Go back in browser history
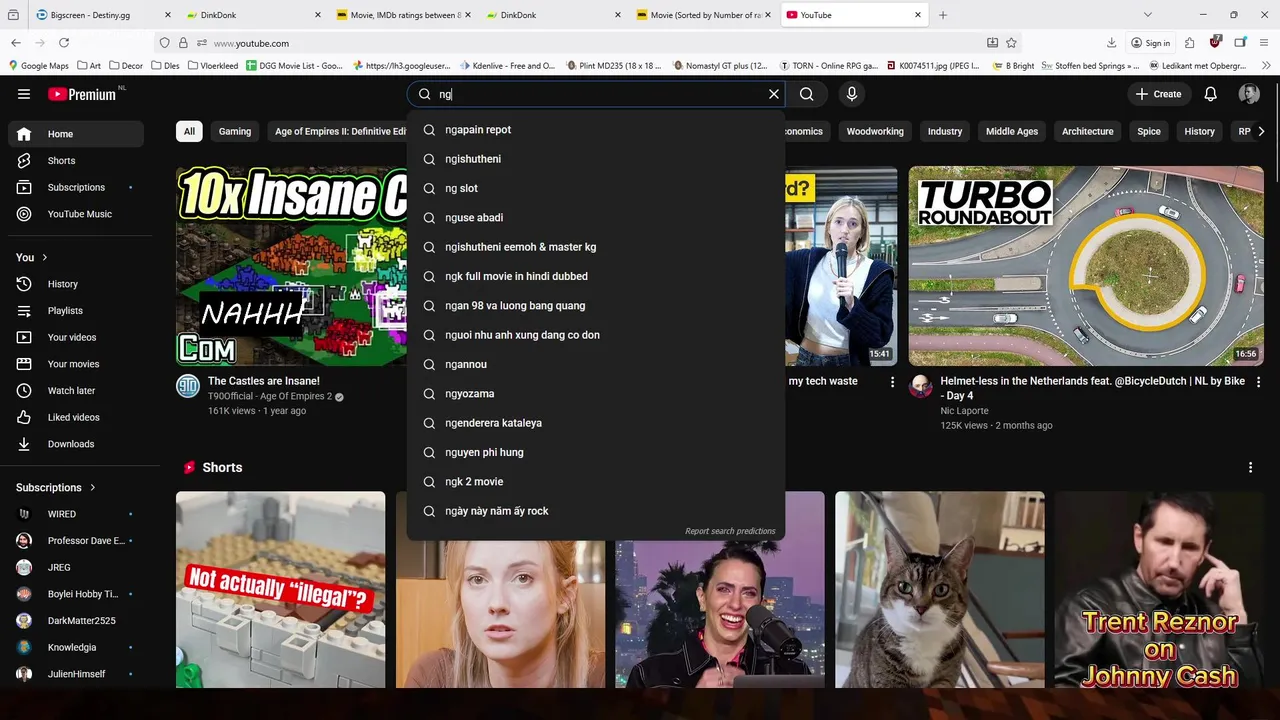Viewport: 1280px width, 720px height. click(x=16, y=43)
